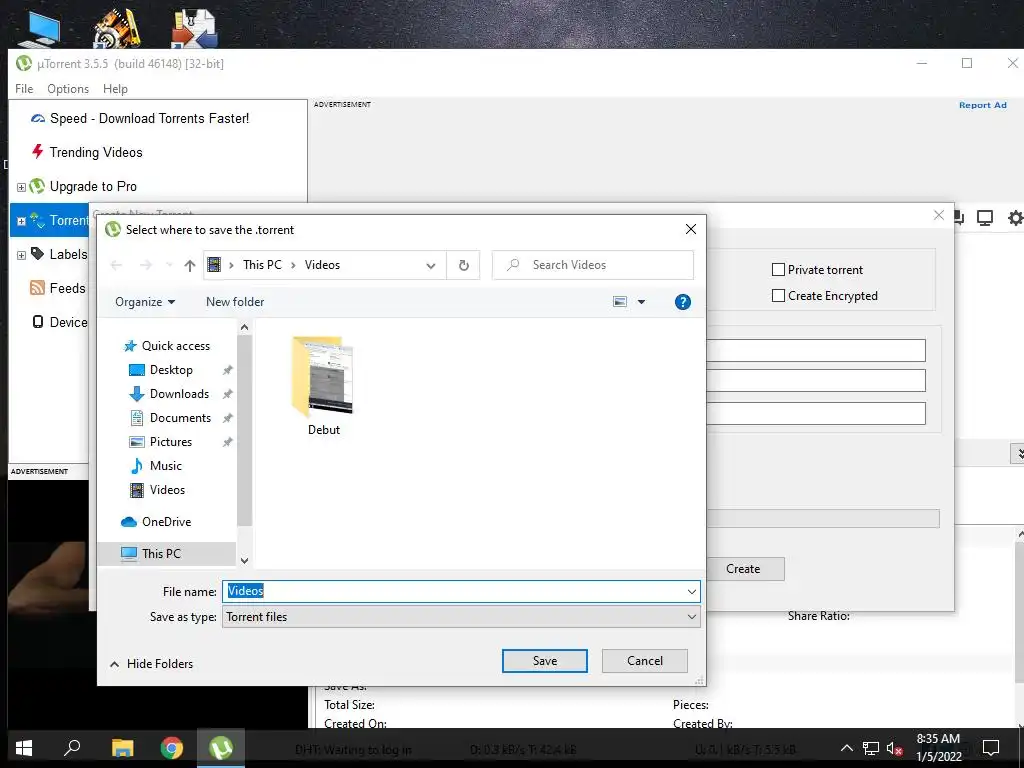Open Music in navigation pane

pyautogui.click(x=165, y=466)
